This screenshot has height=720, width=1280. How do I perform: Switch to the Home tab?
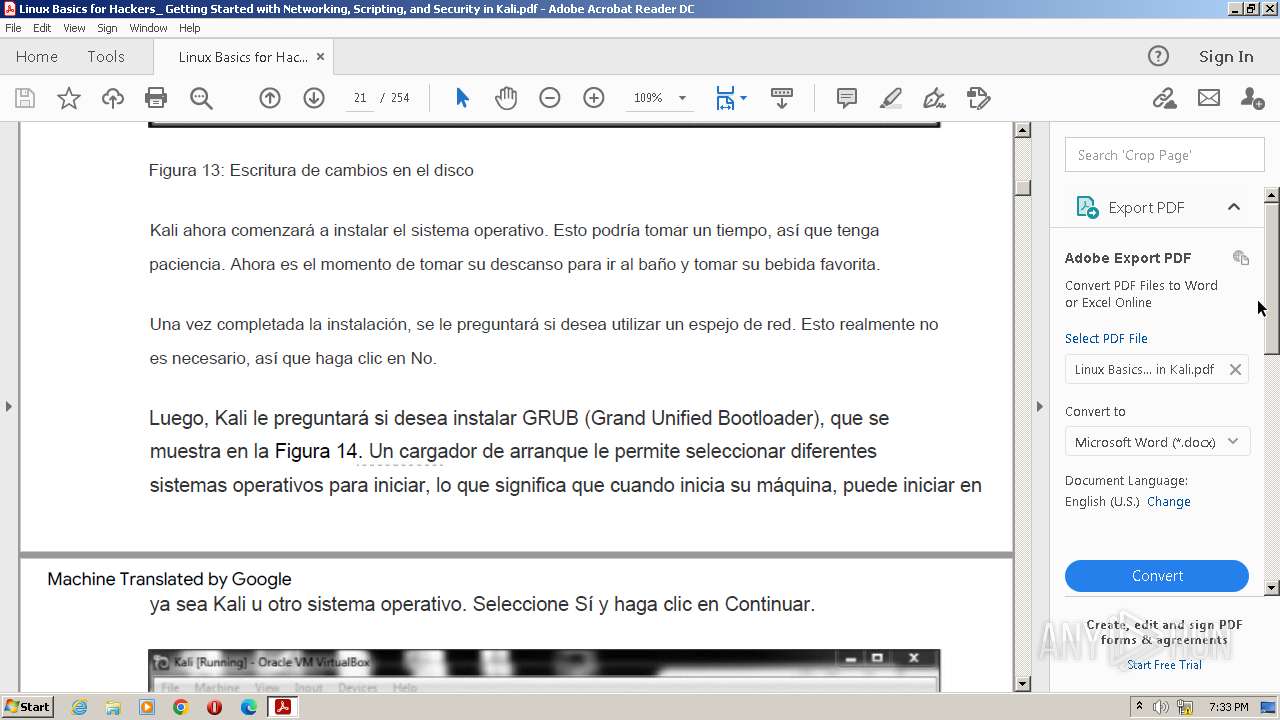coord(37,57)
